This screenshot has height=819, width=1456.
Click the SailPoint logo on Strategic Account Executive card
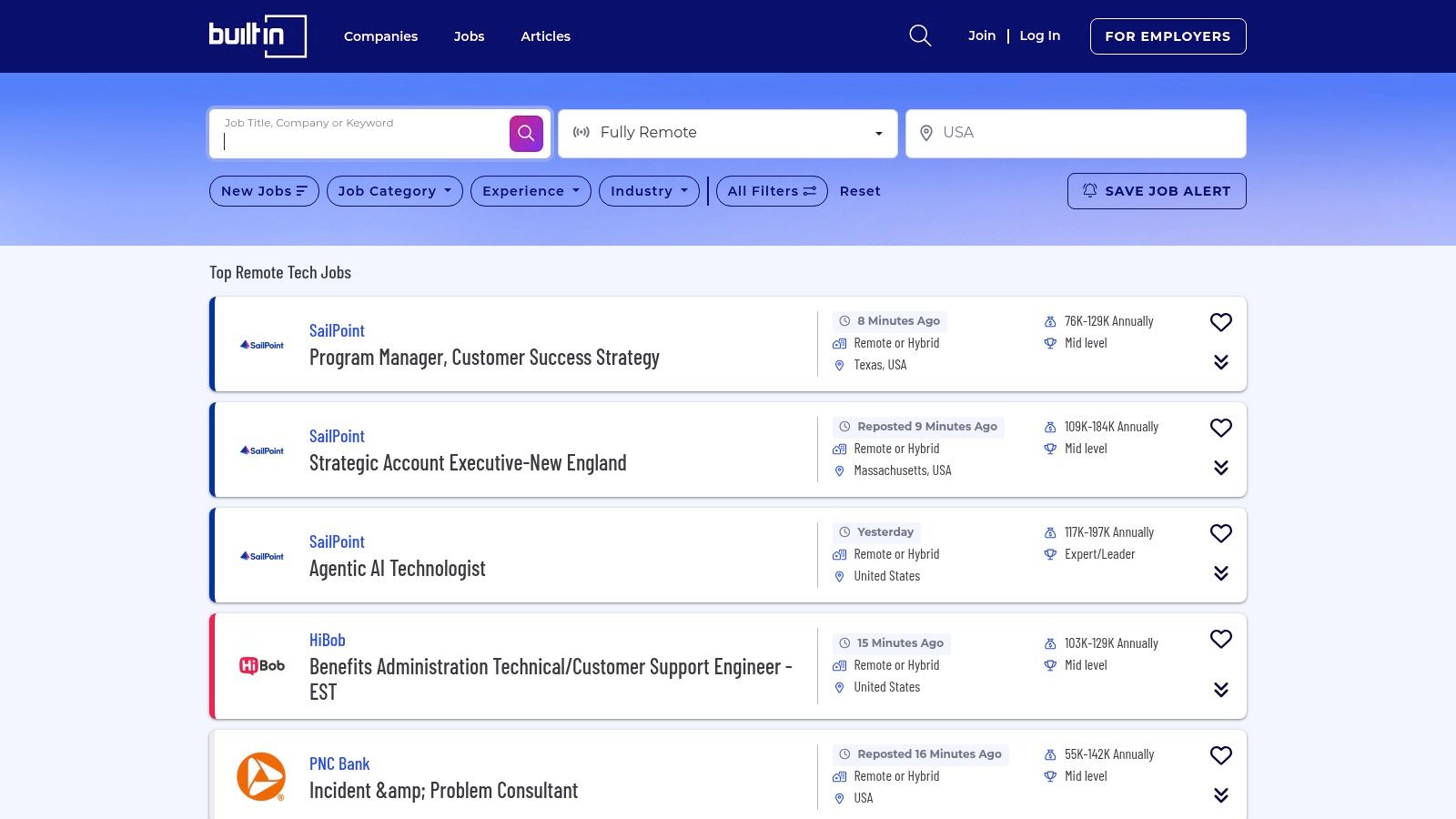click(262, 450)
